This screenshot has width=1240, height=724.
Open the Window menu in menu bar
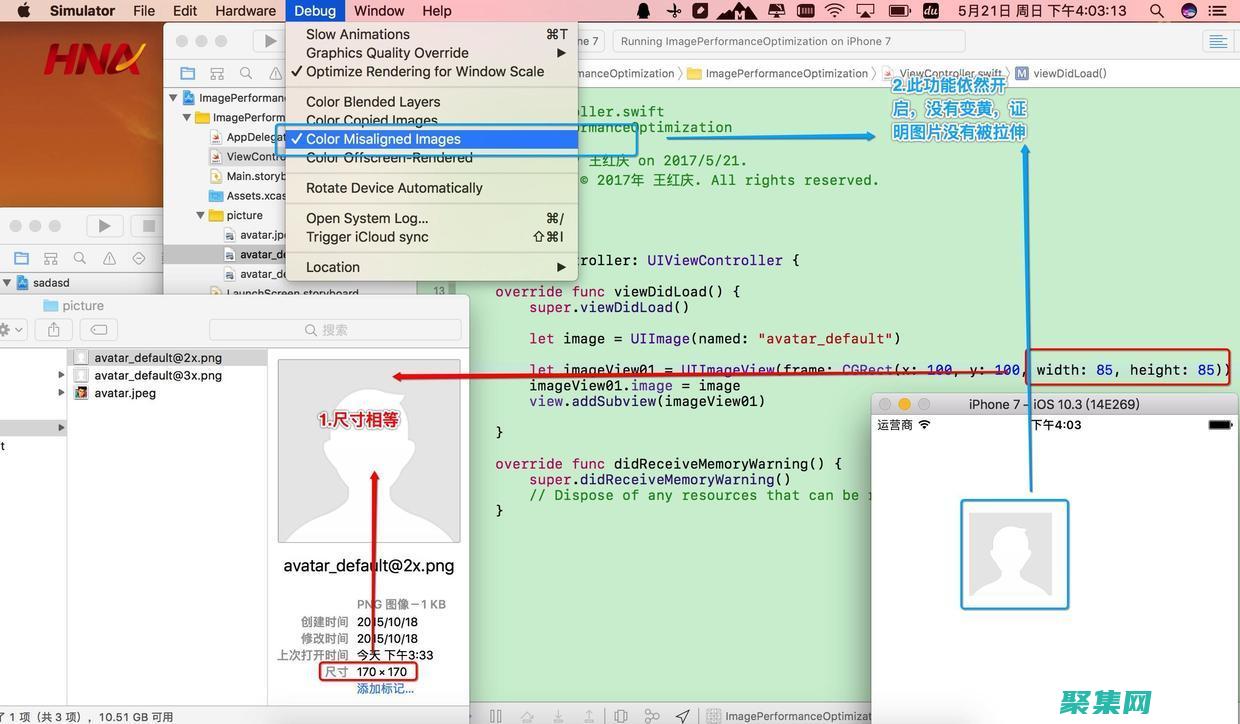(377, 10)
